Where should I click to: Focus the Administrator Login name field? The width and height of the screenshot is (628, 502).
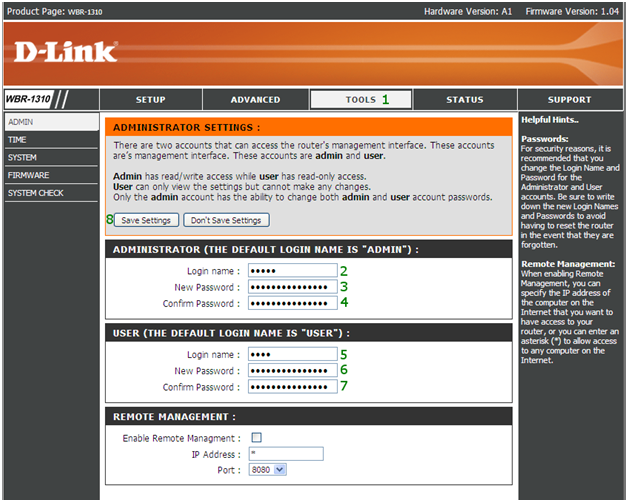pos(293,270)
